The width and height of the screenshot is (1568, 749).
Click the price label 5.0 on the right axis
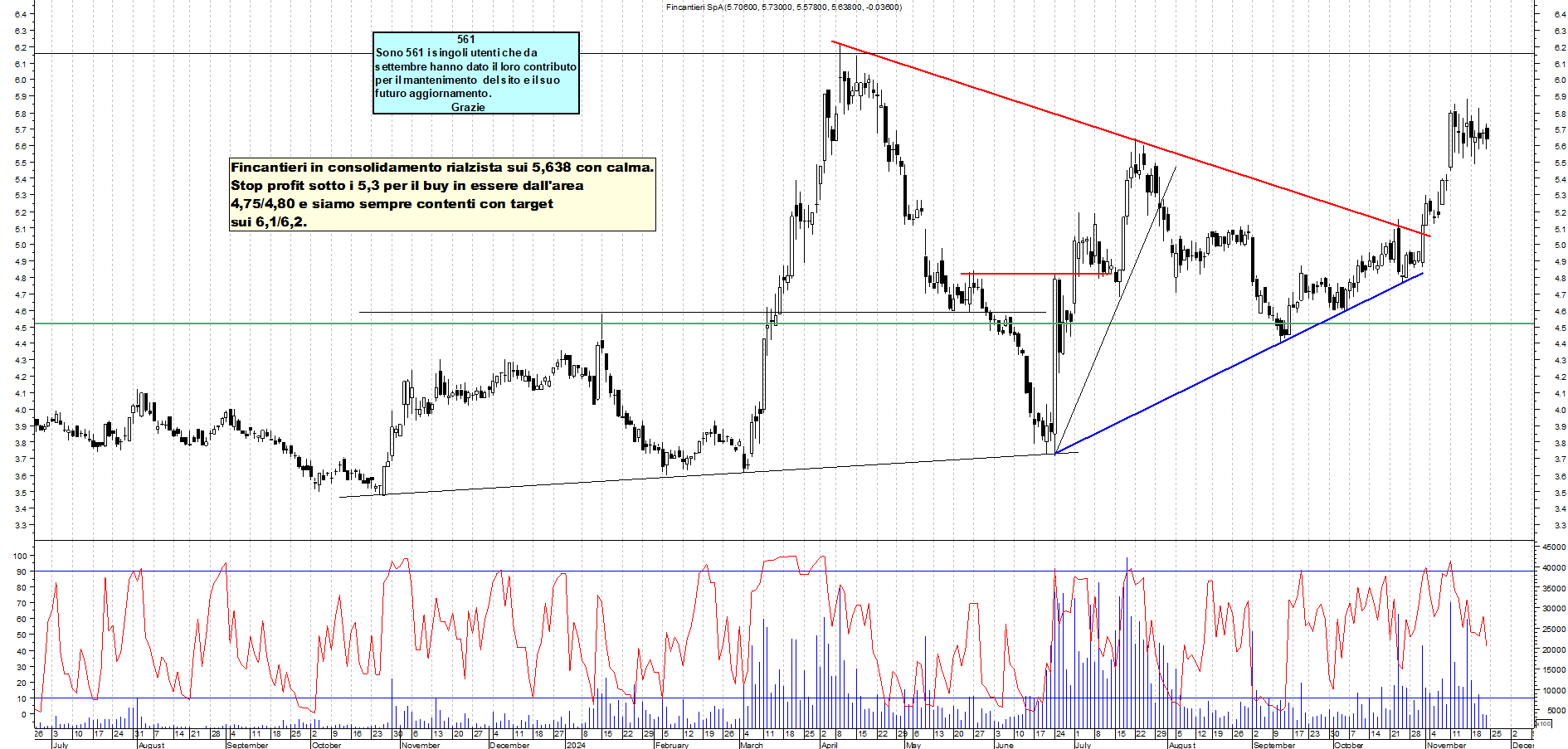pos(1560,245)
